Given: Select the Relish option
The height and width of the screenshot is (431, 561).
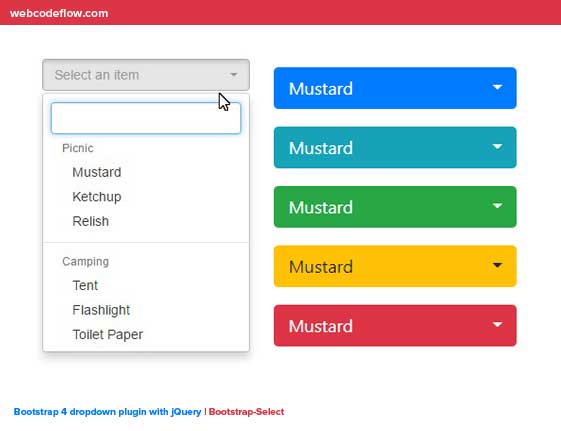Looking at the screenshot, I should pos(146,221).
